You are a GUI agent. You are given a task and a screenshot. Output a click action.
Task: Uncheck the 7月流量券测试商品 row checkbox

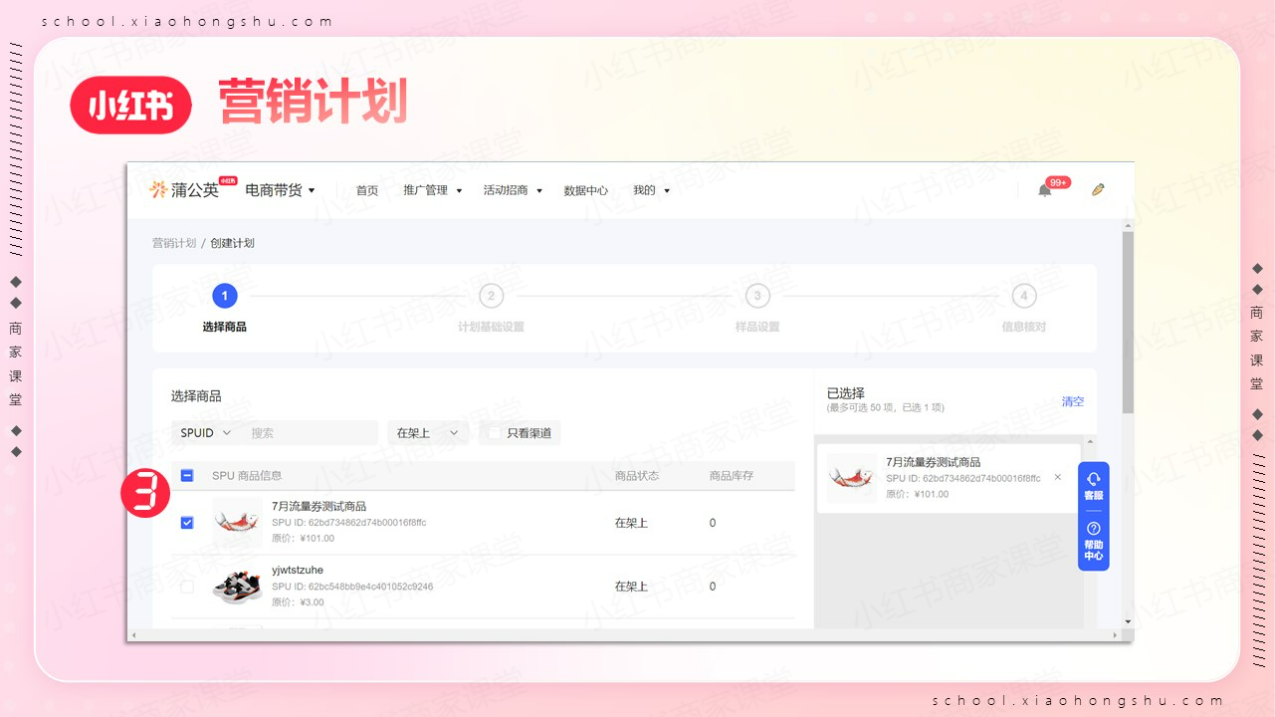point(187,523)
